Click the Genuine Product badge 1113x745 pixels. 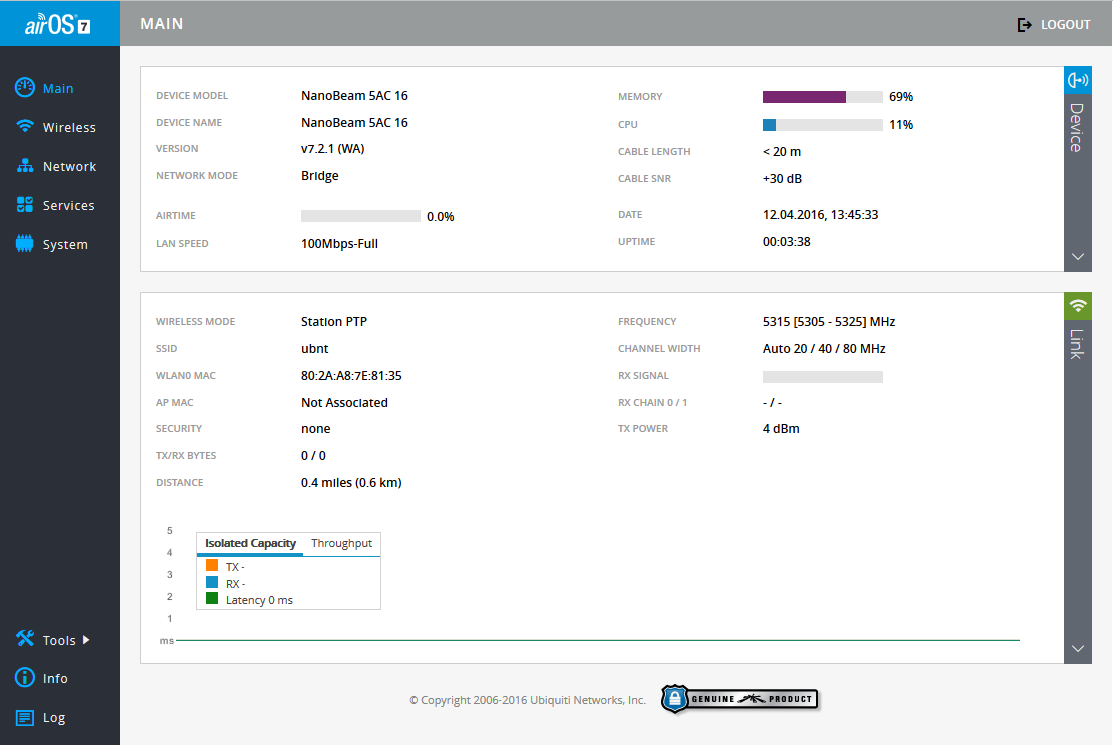(x=740, y=699)
